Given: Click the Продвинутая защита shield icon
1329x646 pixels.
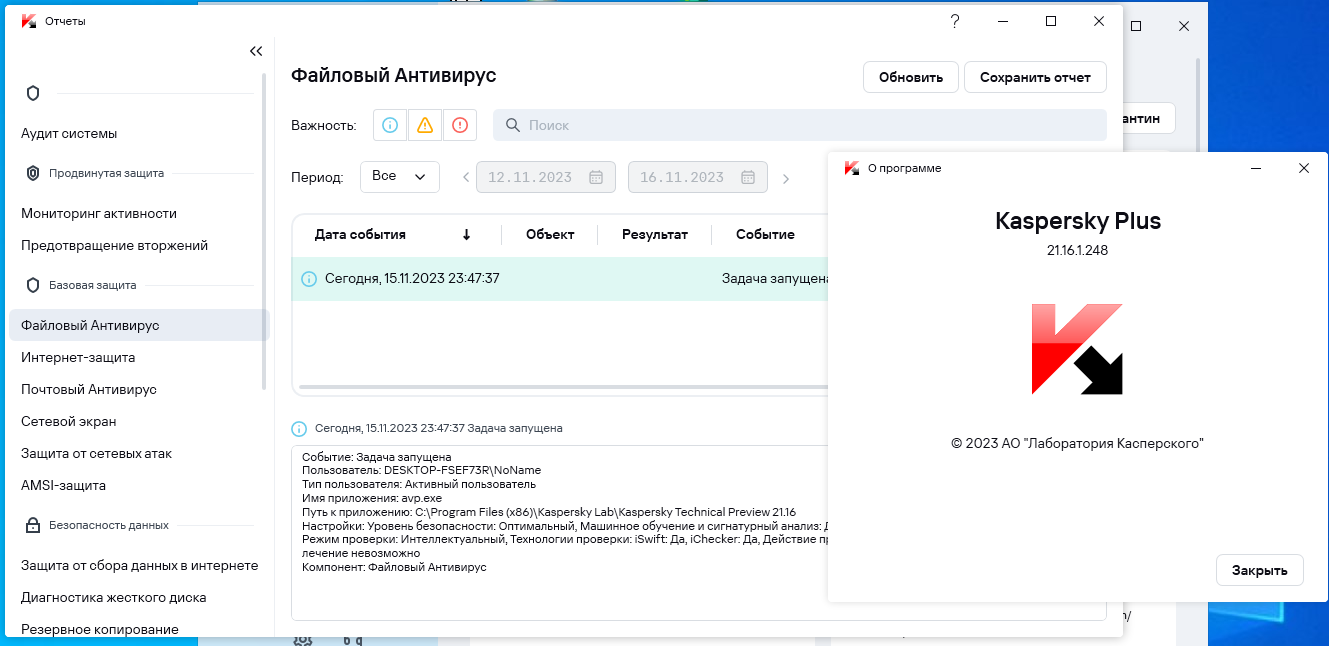Looking at the screenshot, I should click(x=33, y=173).
